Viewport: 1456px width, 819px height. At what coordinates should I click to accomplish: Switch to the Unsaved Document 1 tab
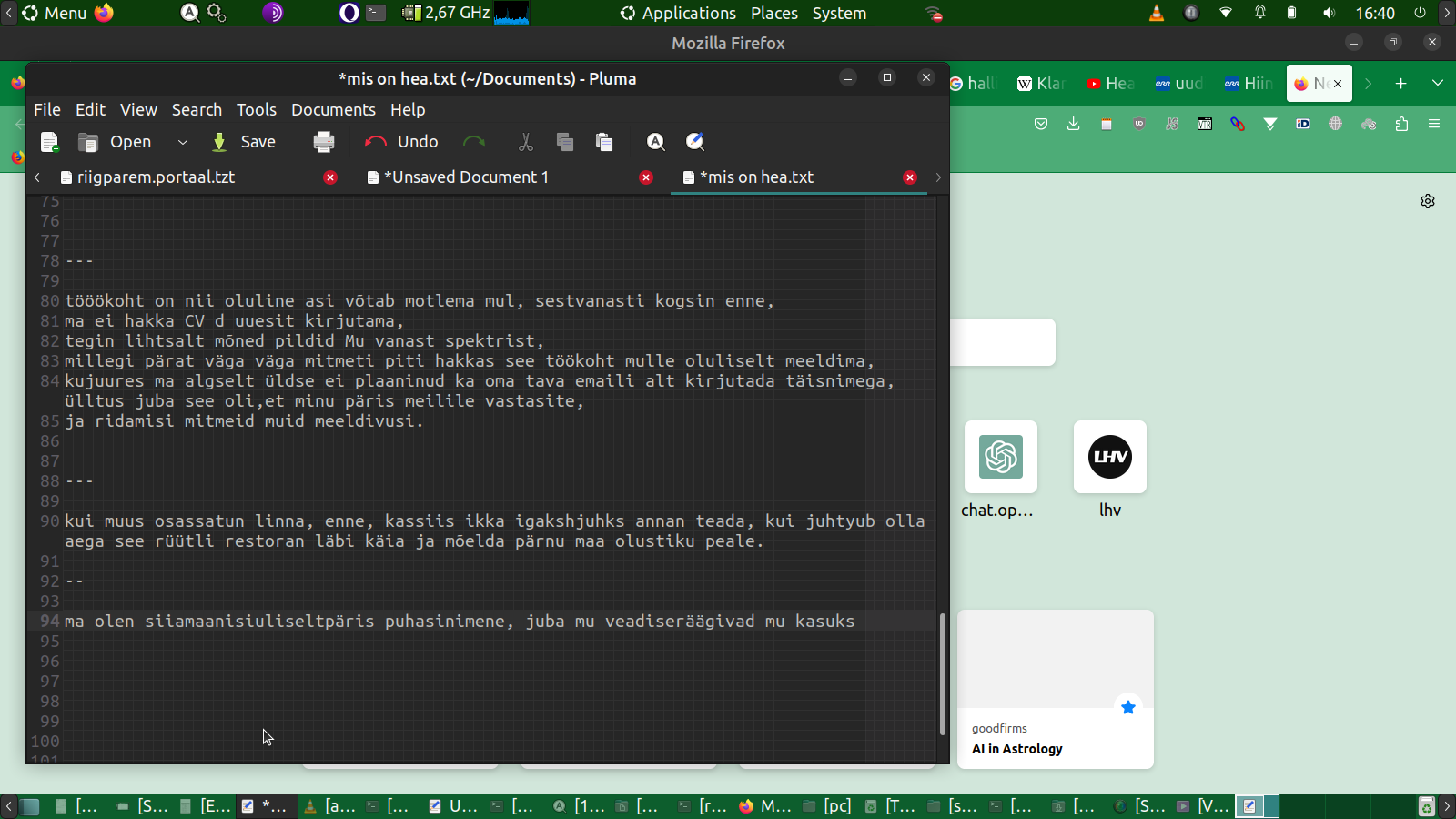point(466,177)
